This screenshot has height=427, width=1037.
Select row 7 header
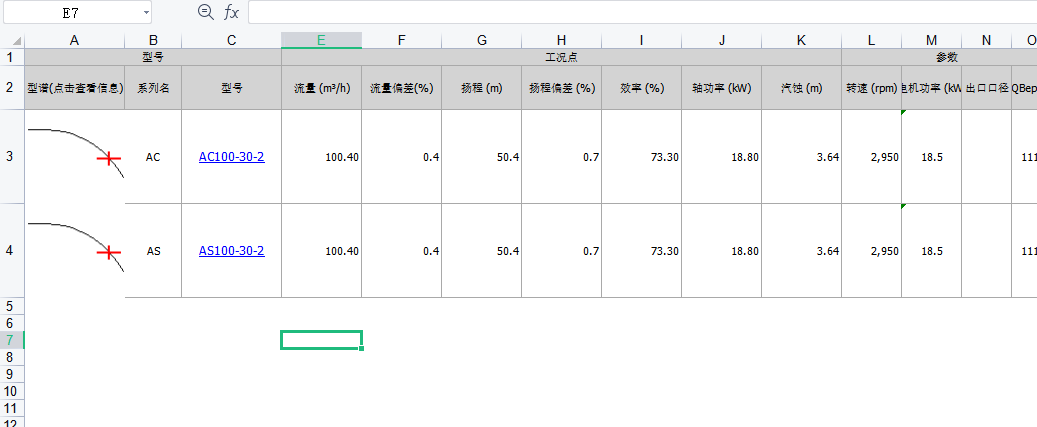12,340
